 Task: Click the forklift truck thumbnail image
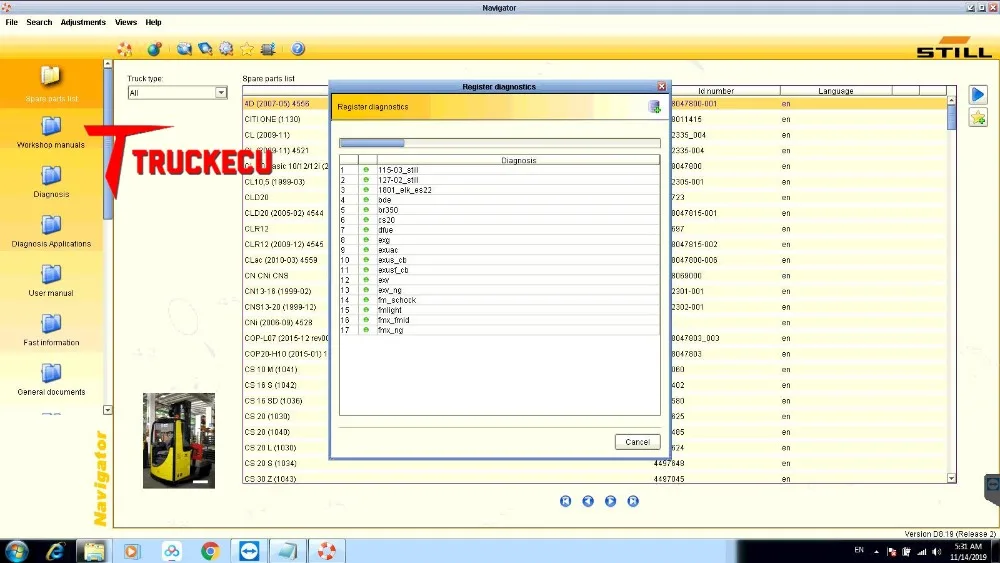pos(179,441)
